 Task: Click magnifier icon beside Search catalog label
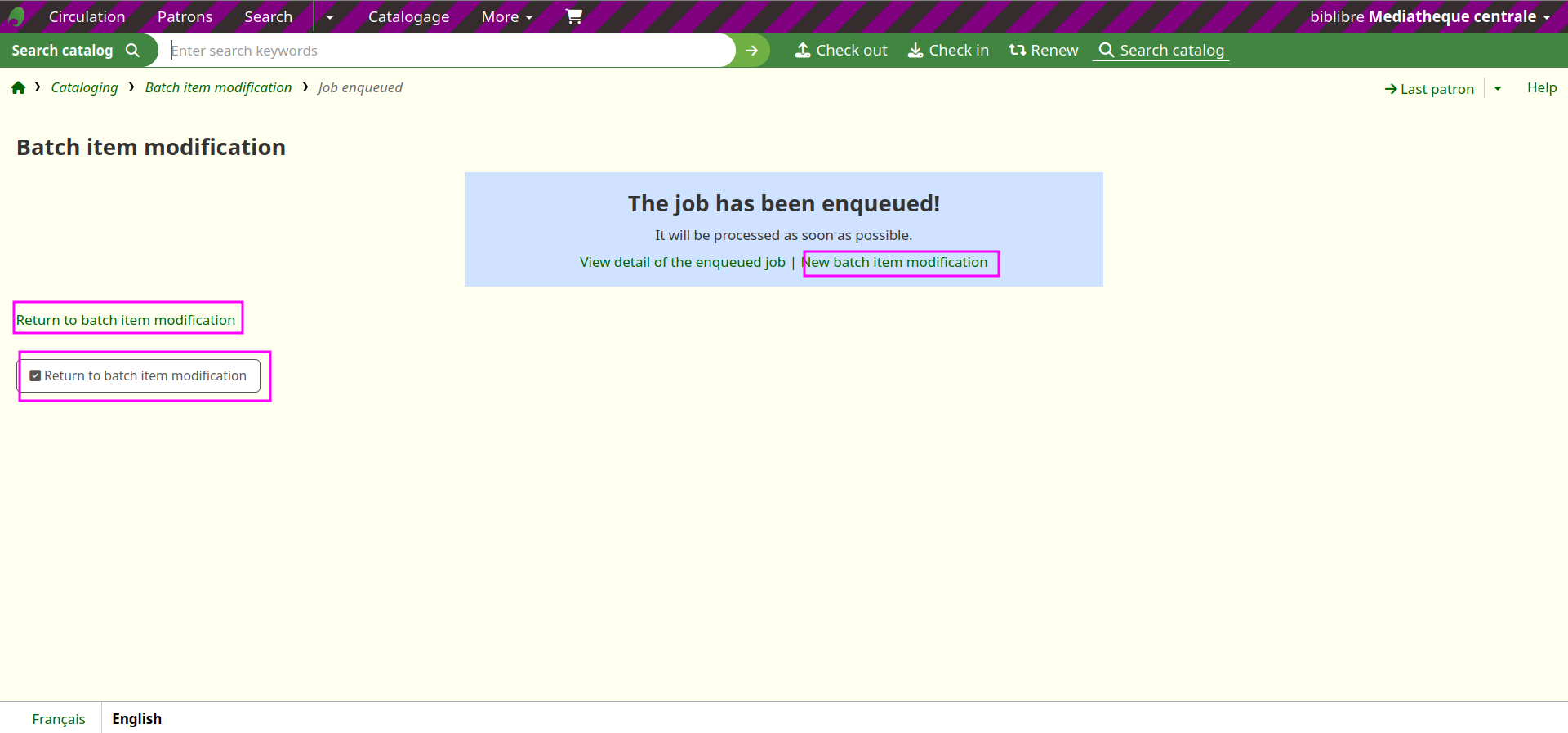click(x=132, y=51)
